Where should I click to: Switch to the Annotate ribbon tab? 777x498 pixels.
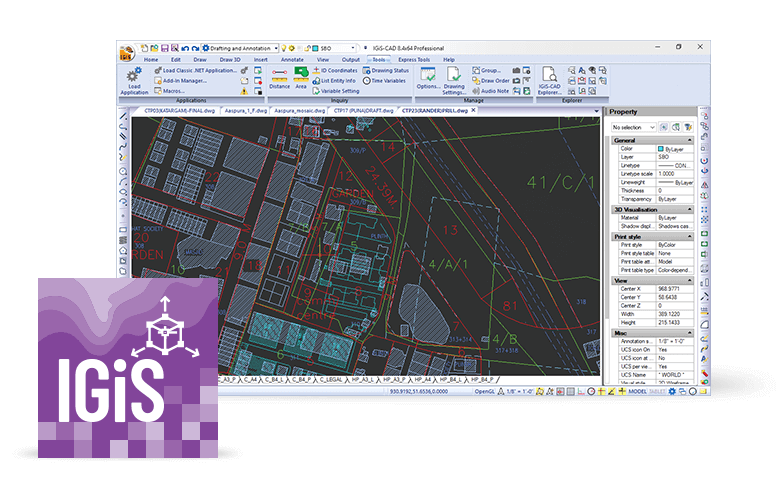tap(292, 59)
